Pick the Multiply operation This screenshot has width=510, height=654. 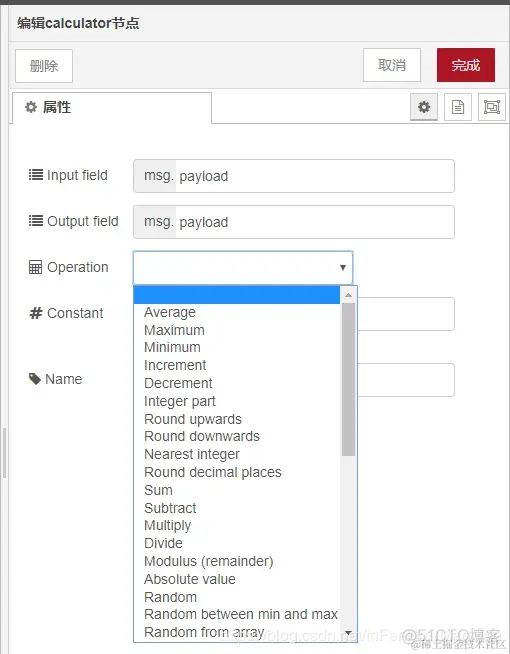point(168,525)
